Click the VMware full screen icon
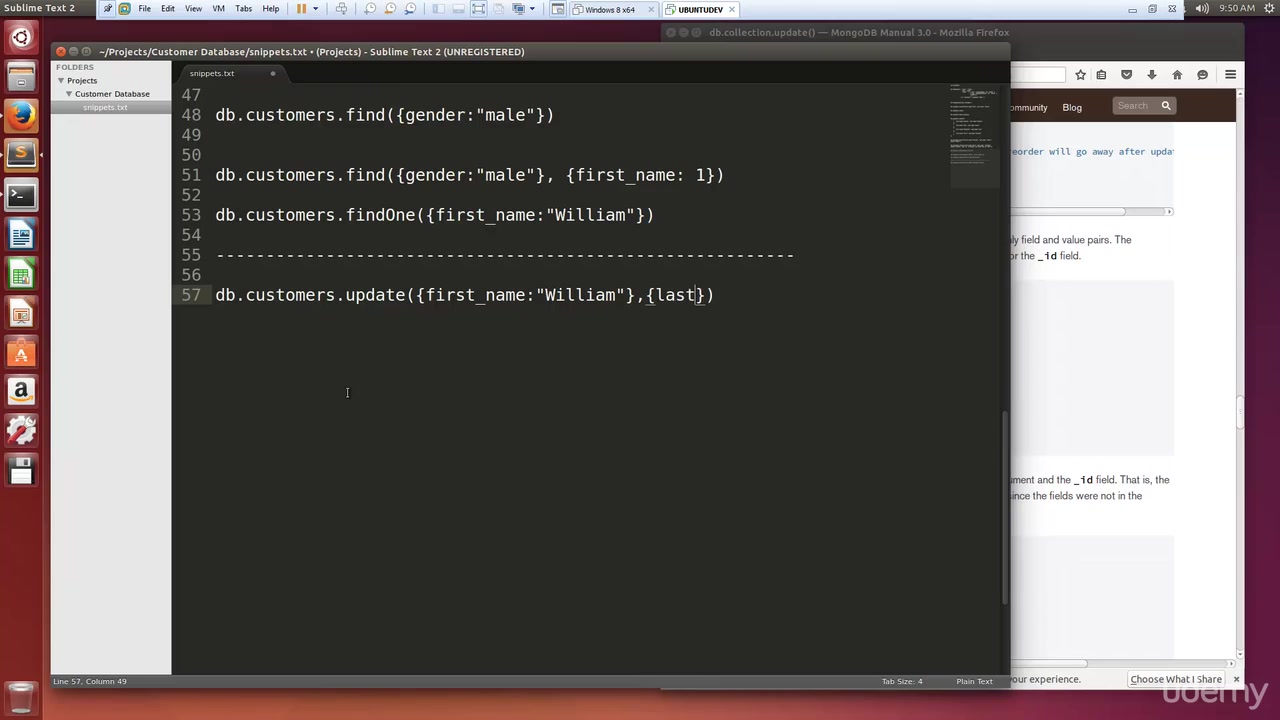1280x720 pixels. (x=478, y=9)
